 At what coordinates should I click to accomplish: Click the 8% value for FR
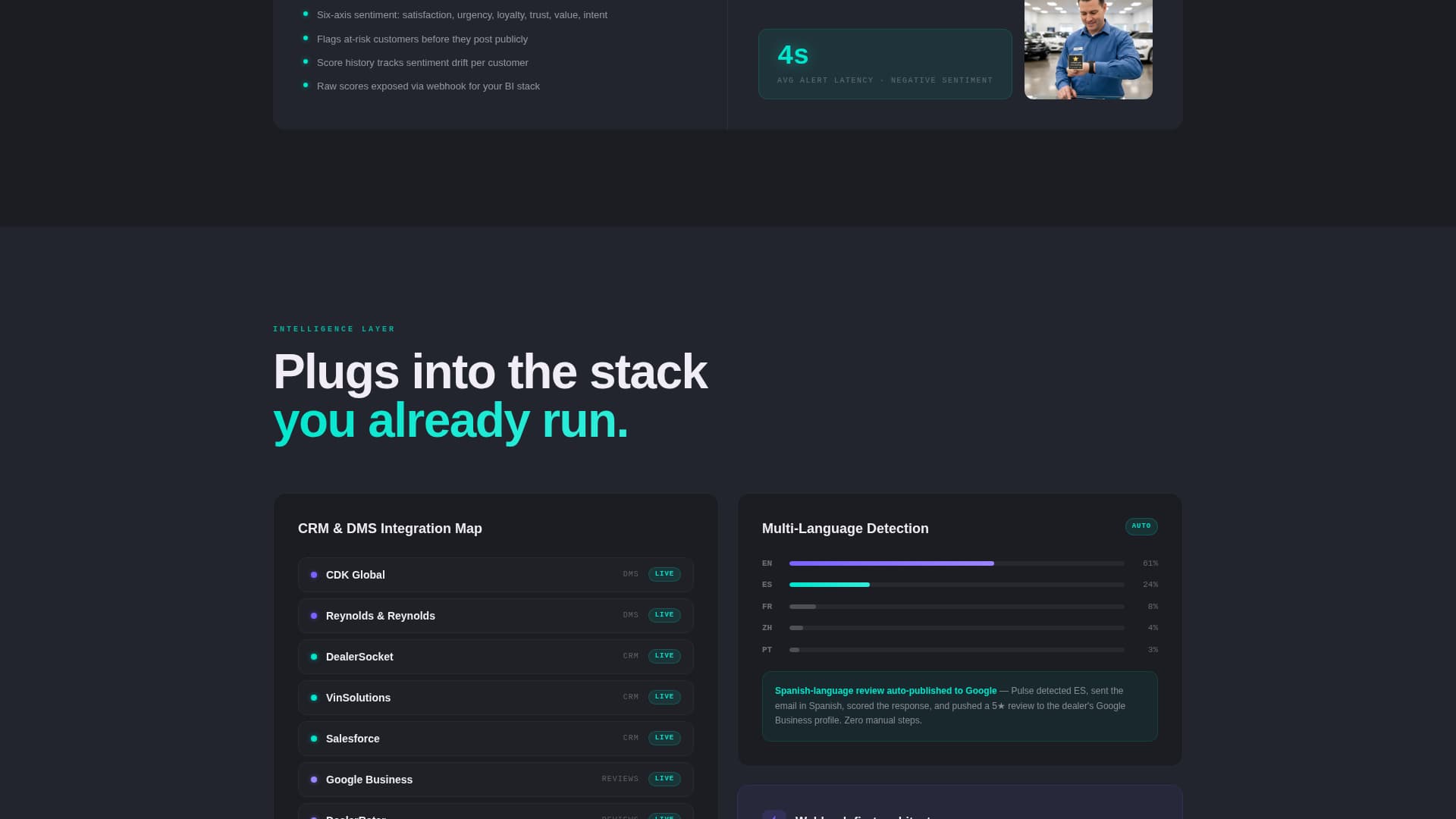[x=1153, y=607]
